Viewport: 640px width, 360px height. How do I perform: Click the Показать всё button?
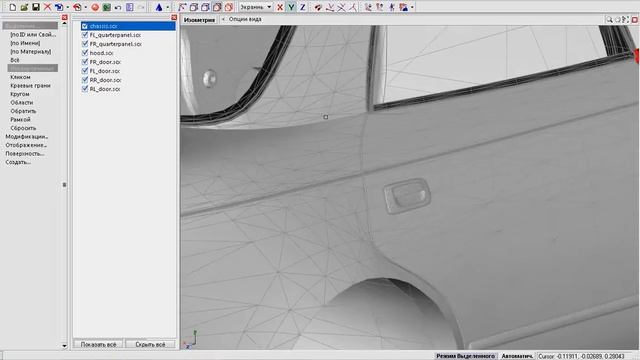[98, 344]
